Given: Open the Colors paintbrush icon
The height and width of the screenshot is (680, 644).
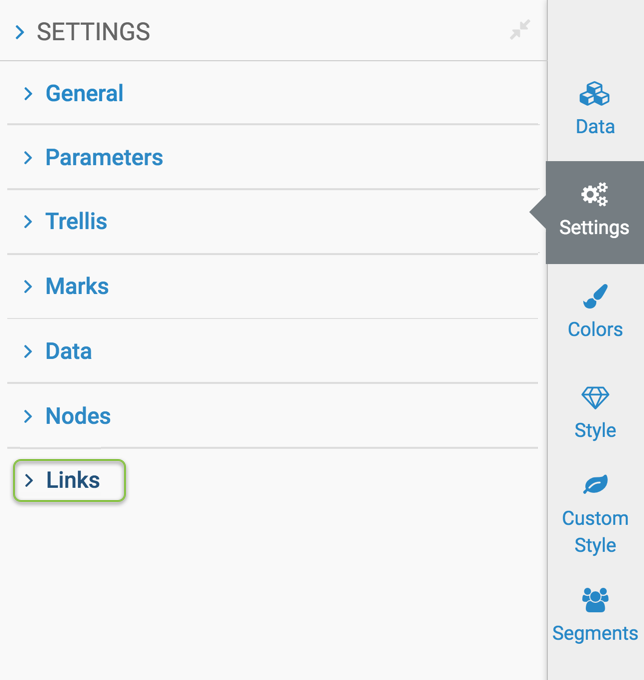Looking at the screenshot, I should 595,296.
